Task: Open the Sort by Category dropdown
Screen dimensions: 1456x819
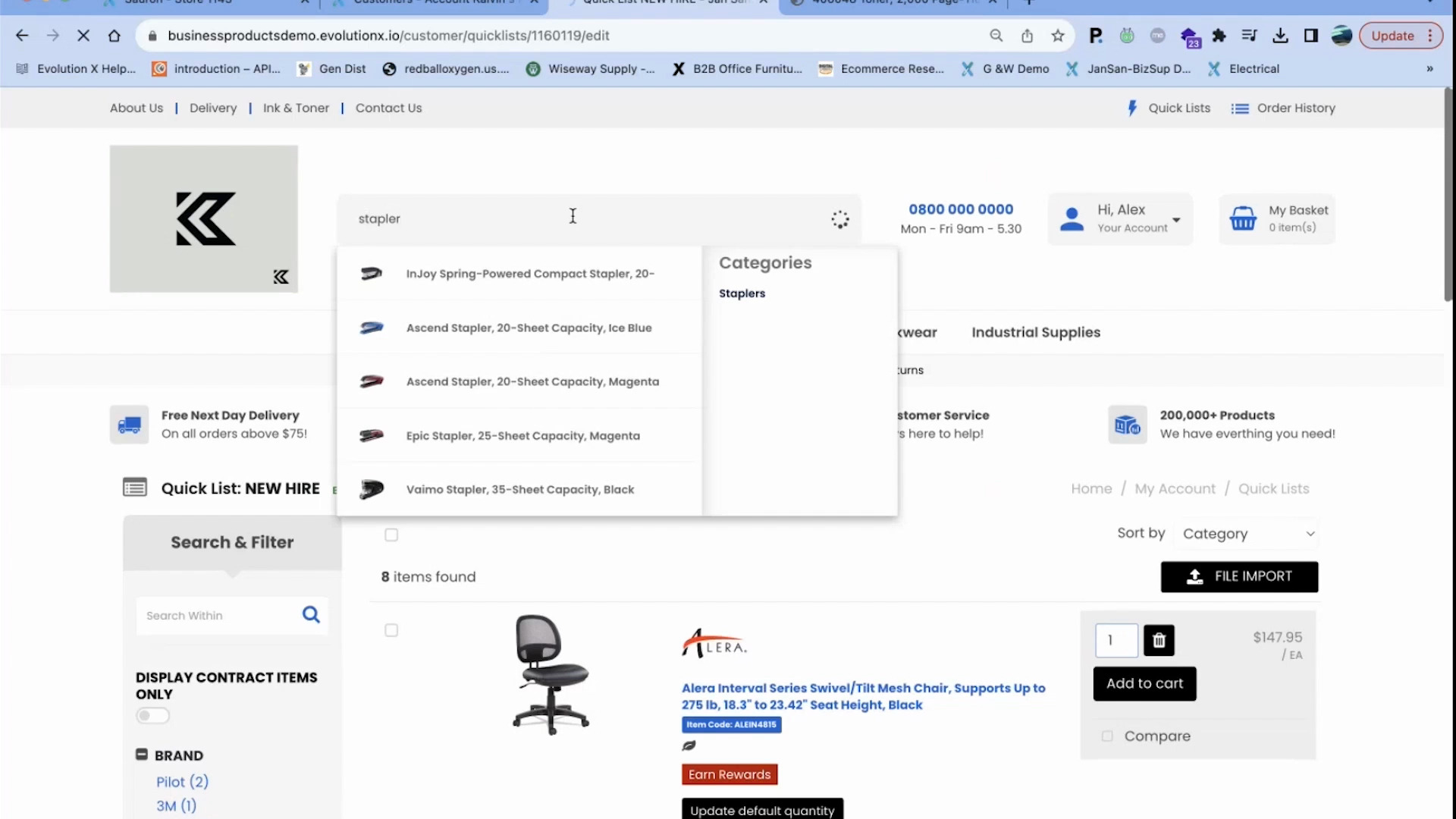Action: coord(1247,534)
